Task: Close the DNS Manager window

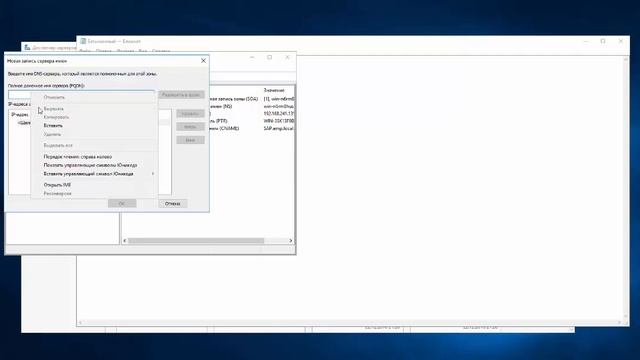Action: tap(287, 58)
